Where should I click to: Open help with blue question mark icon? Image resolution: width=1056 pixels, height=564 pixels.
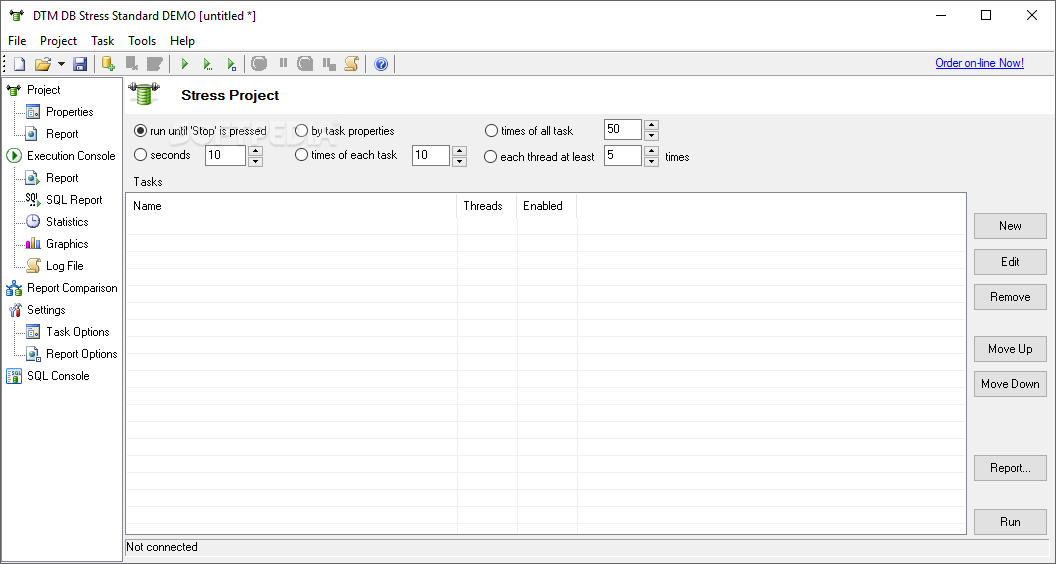[x=381, y=64]
